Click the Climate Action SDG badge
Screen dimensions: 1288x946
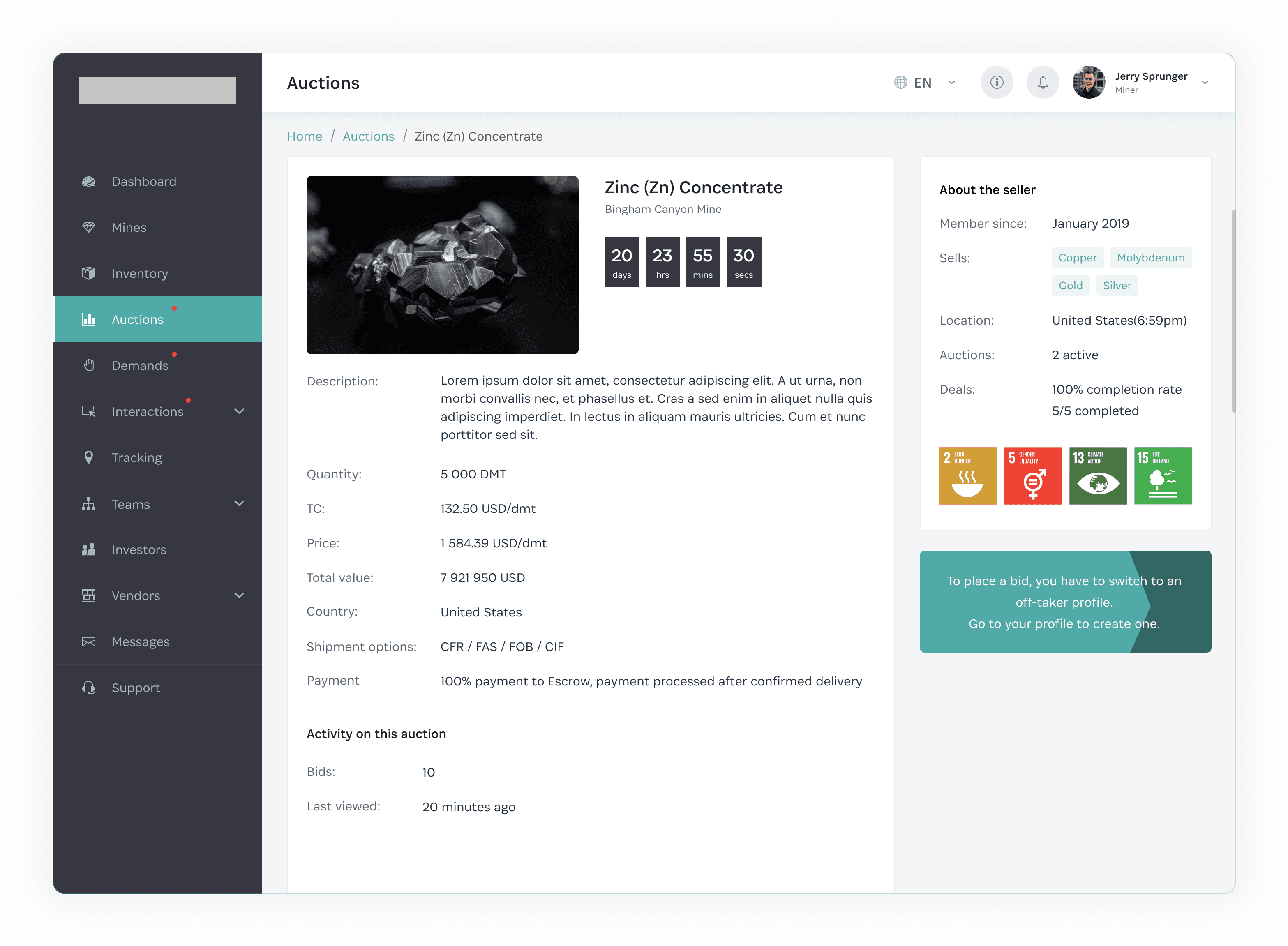[x=1097, y=475]
